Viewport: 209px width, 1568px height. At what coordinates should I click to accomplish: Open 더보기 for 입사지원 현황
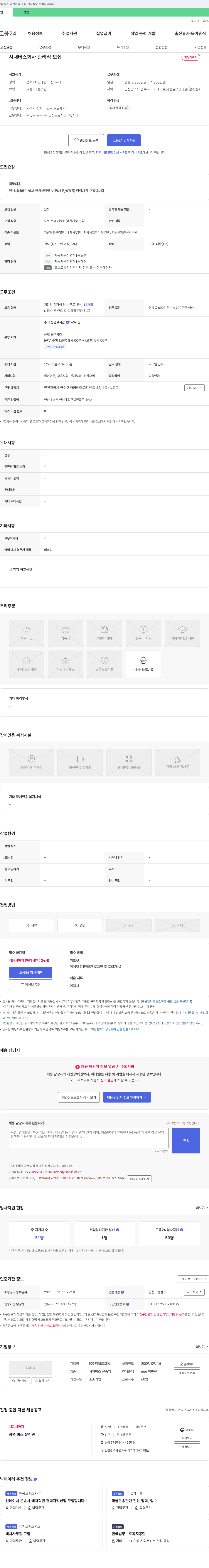(x=202, y=1208)
